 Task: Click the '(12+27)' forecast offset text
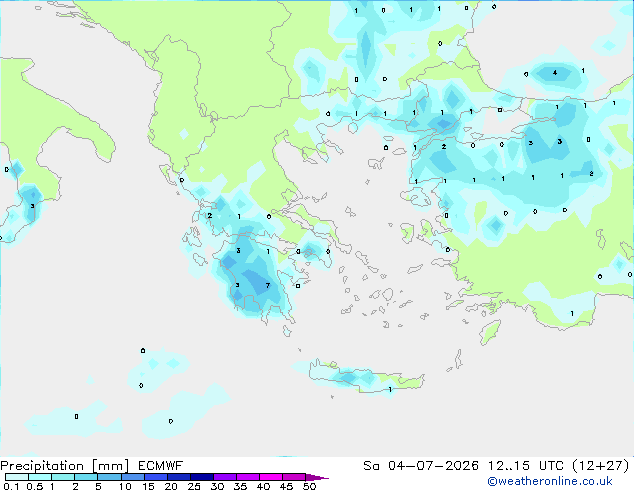[601, 466]
